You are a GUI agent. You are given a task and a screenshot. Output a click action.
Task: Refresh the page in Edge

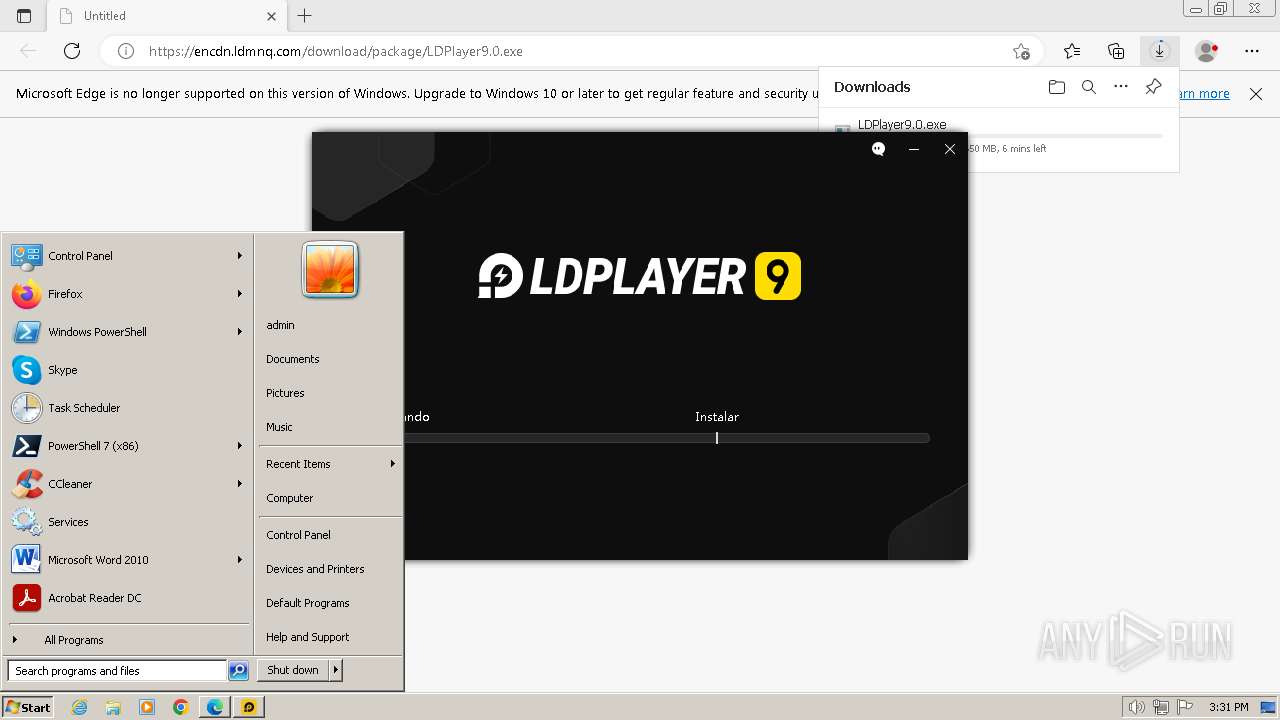[72, 51]
